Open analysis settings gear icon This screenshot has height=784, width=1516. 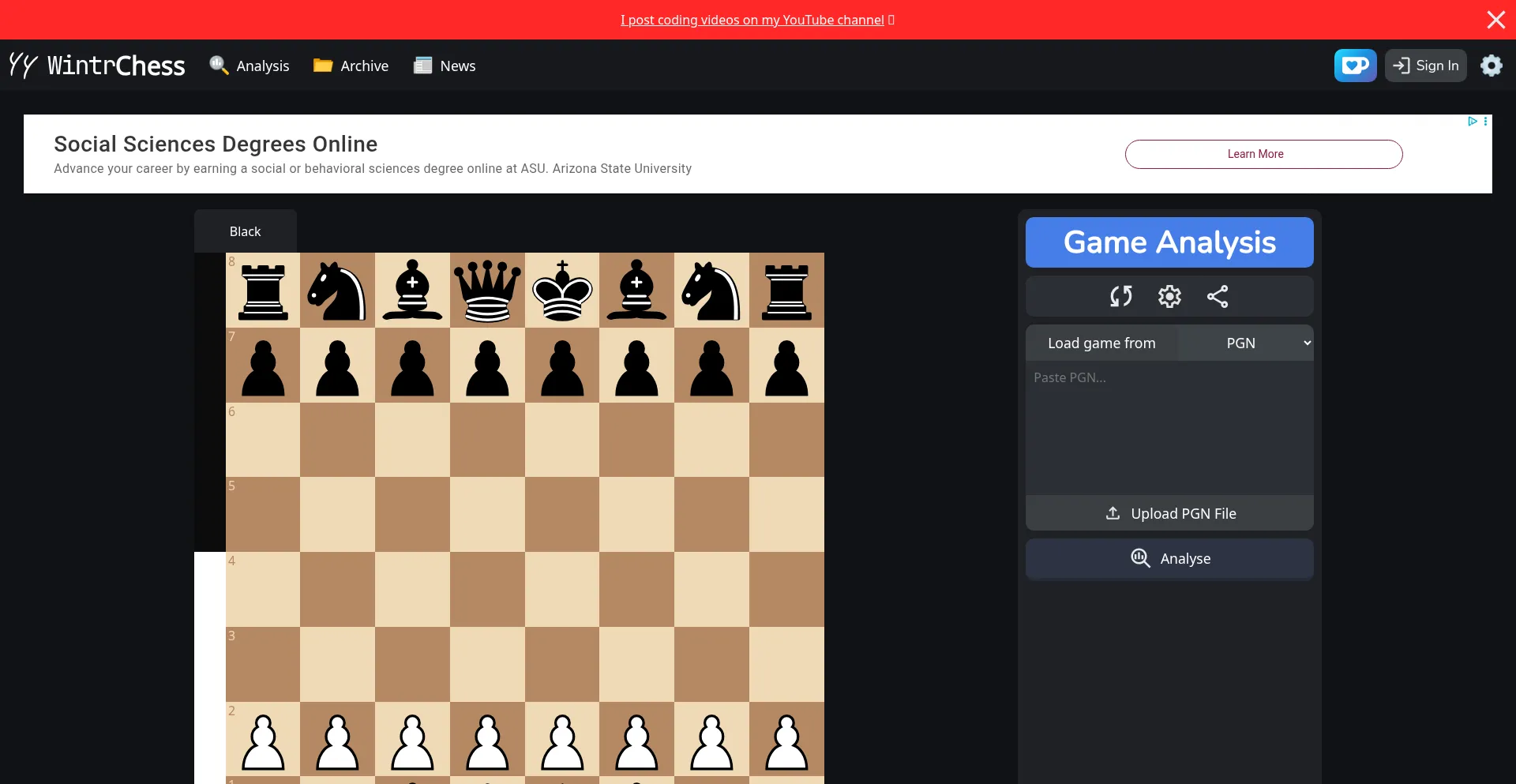pyautogui.click(x=1169, y=296)
